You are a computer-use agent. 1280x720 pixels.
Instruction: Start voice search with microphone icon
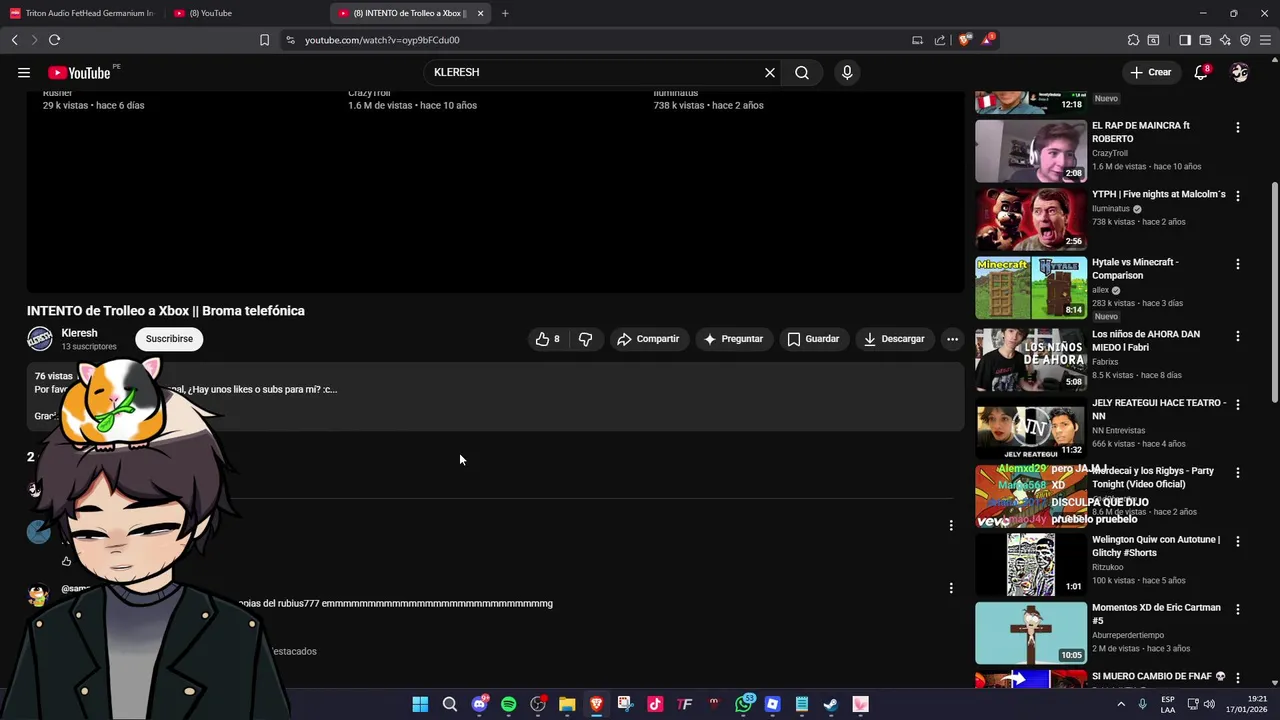[847, 72]
